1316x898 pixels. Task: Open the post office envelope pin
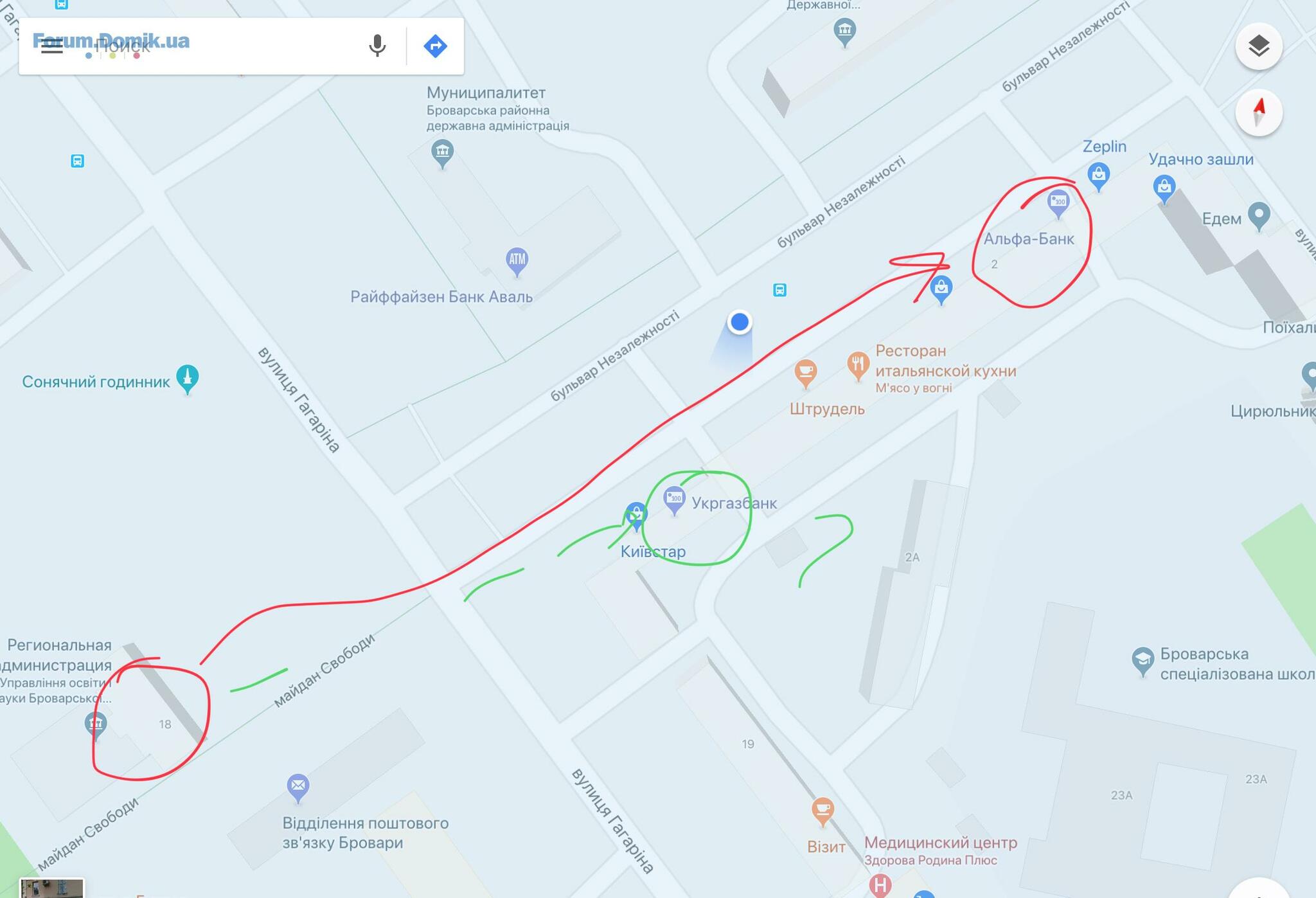click(x=298, y=788)
